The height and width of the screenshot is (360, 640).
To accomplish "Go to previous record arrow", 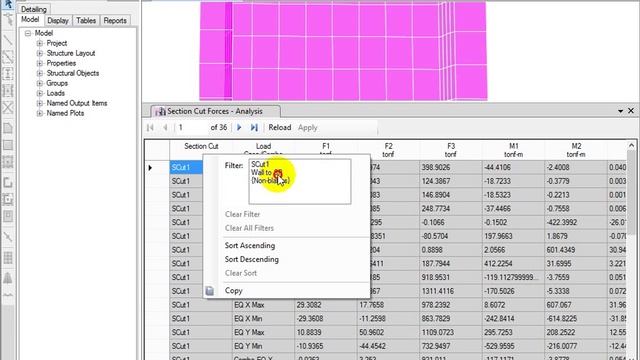I will (x=165, y=128).
